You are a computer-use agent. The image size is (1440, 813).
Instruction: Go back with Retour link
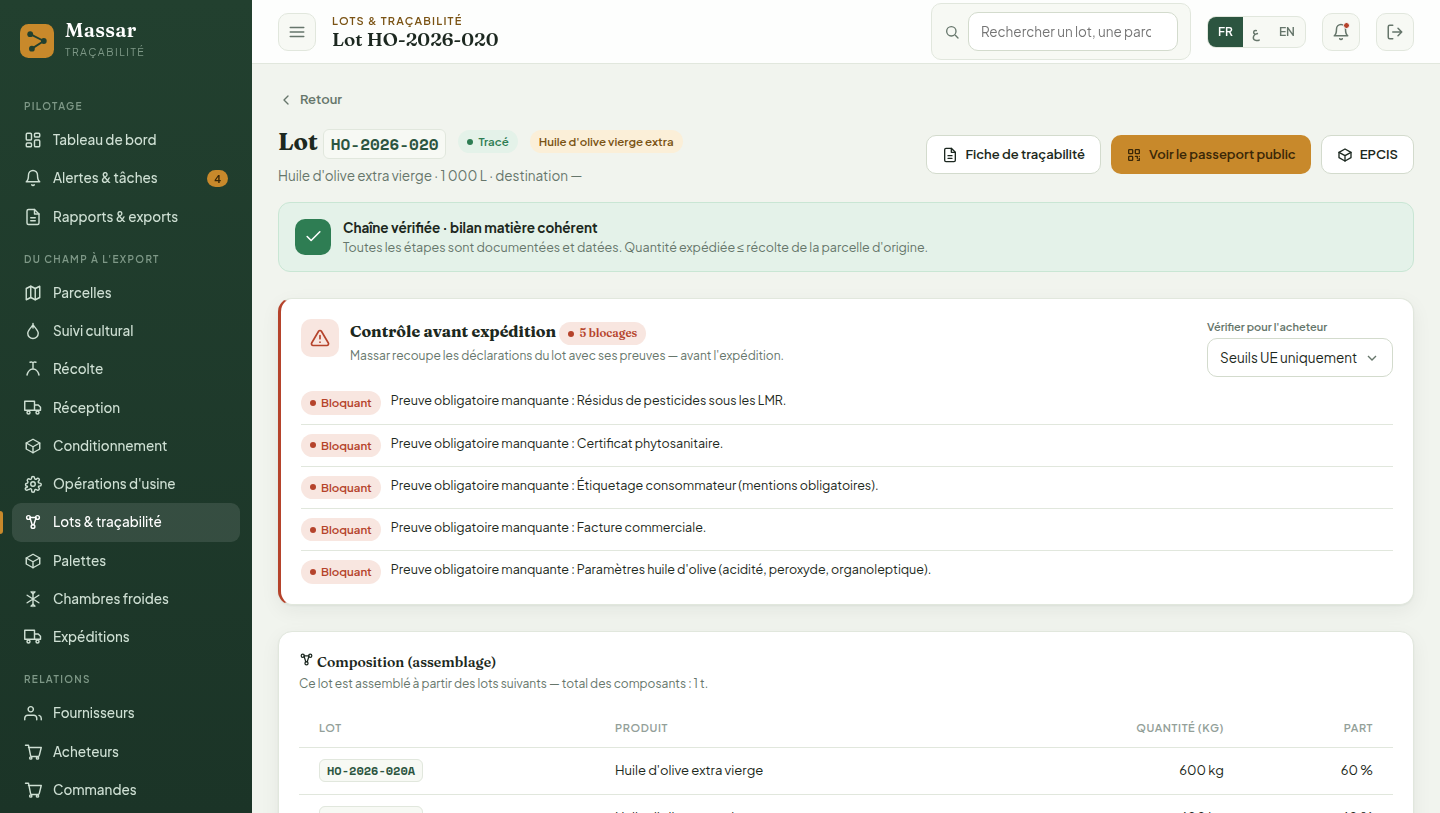coord(312,100)
